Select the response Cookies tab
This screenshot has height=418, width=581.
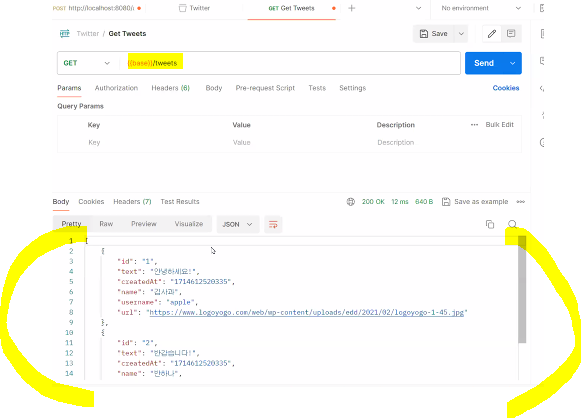click(x=91, y=202)
